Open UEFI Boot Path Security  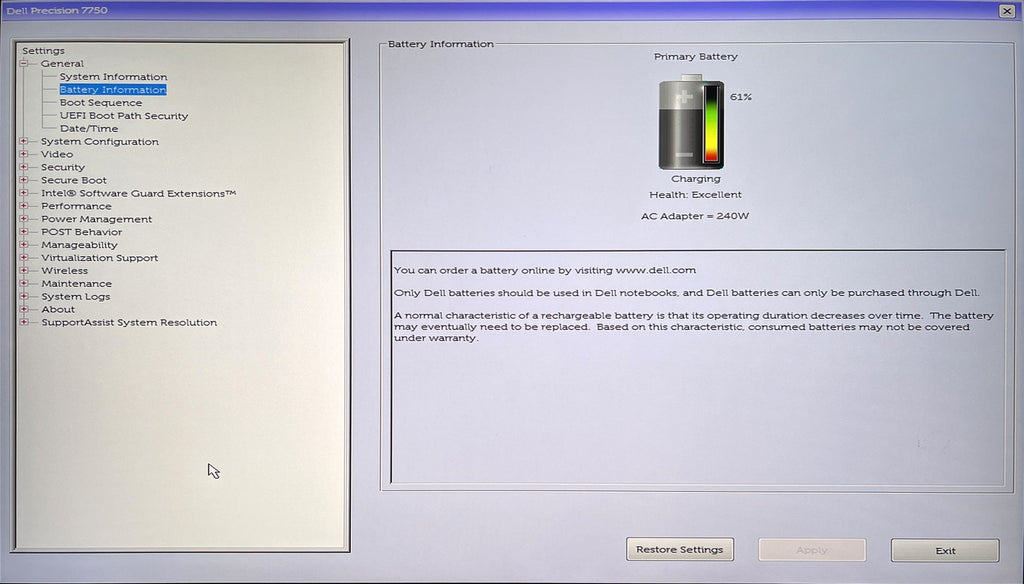124,116
